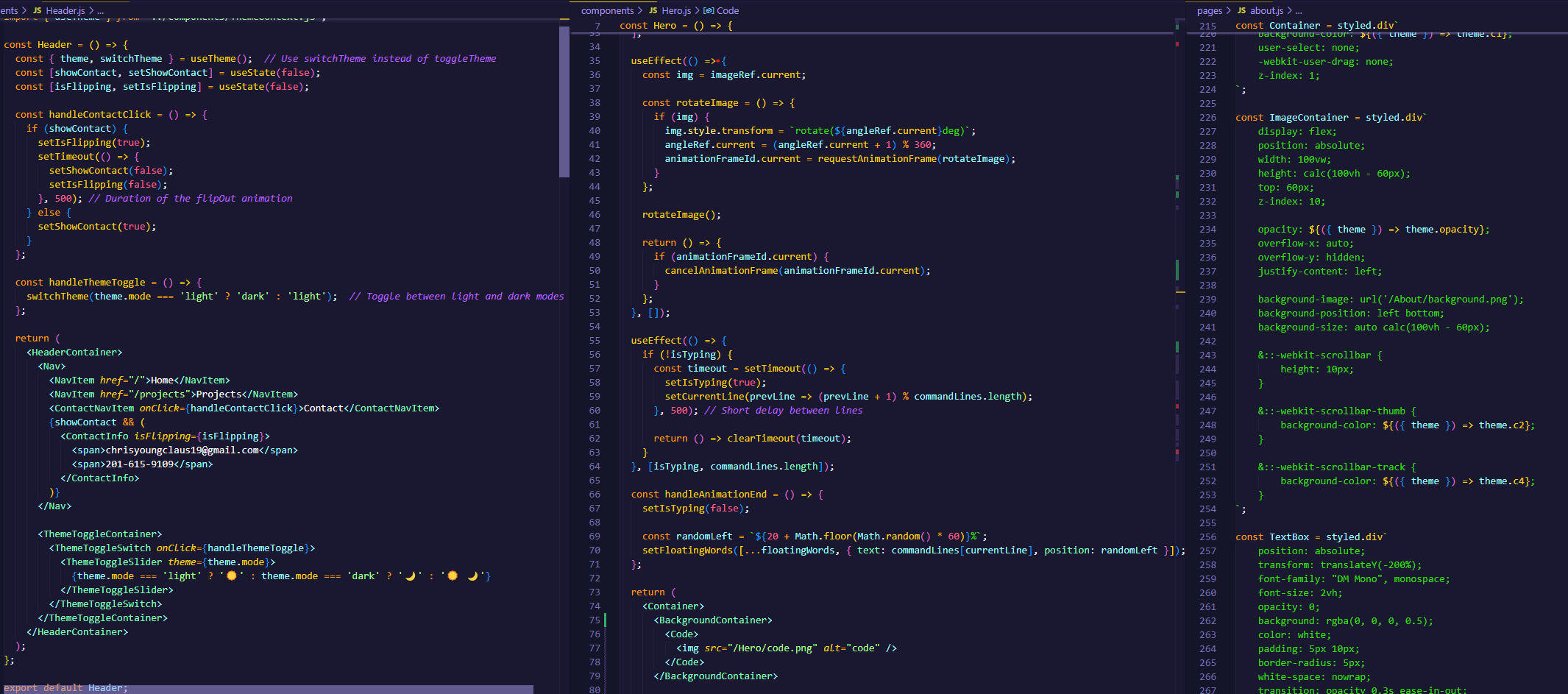1568x694 pixels.
Task: Click 'font-family: "DM Mono", monospace;' line
Action: [x=1354, y=579]
